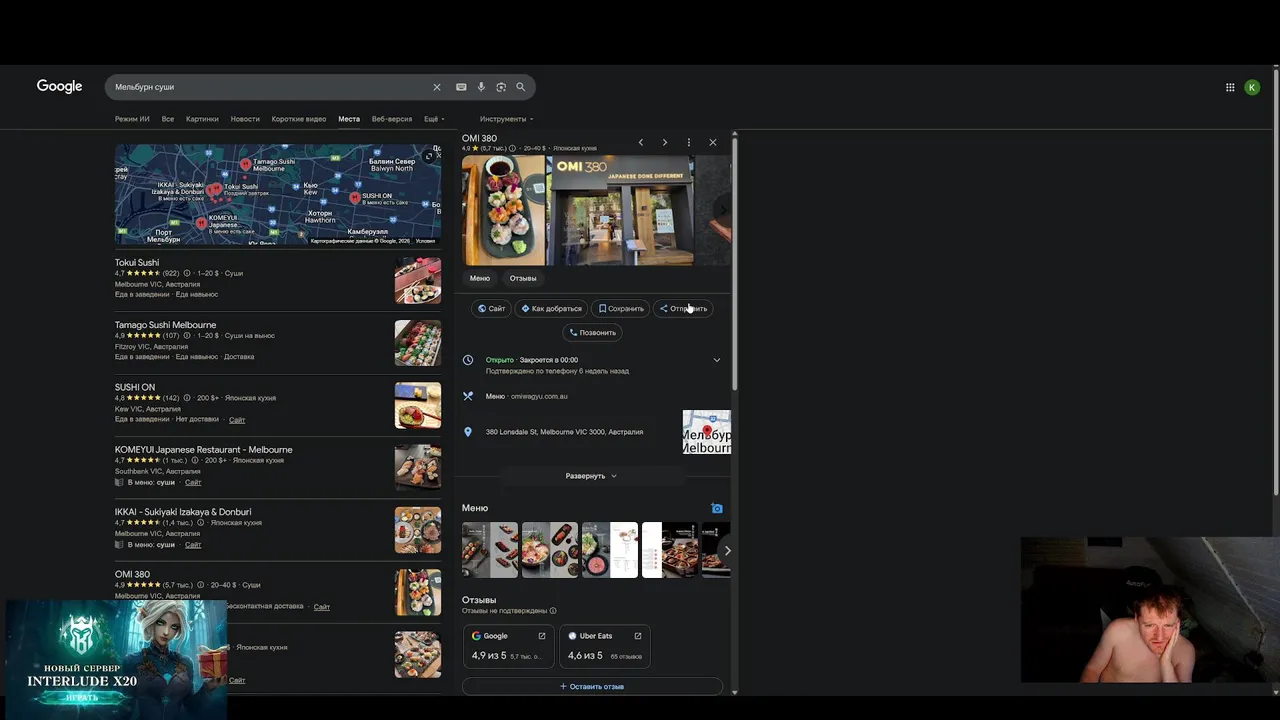Image resolution: width=1280 pixels, height=720 pixels.
Task: Open the three-dot options in OMI 380 panel
Action: 689,142
